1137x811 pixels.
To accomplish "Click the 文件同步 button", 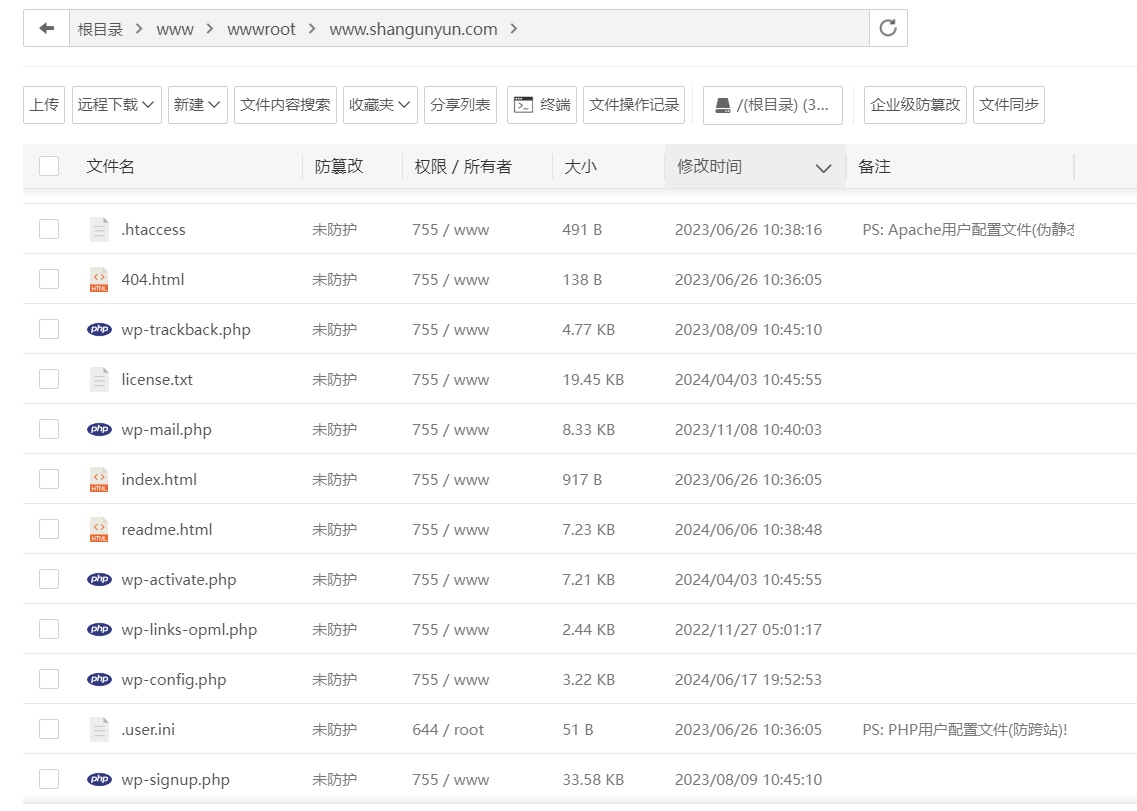I will pyautogui.click(x=1009, y=104).
